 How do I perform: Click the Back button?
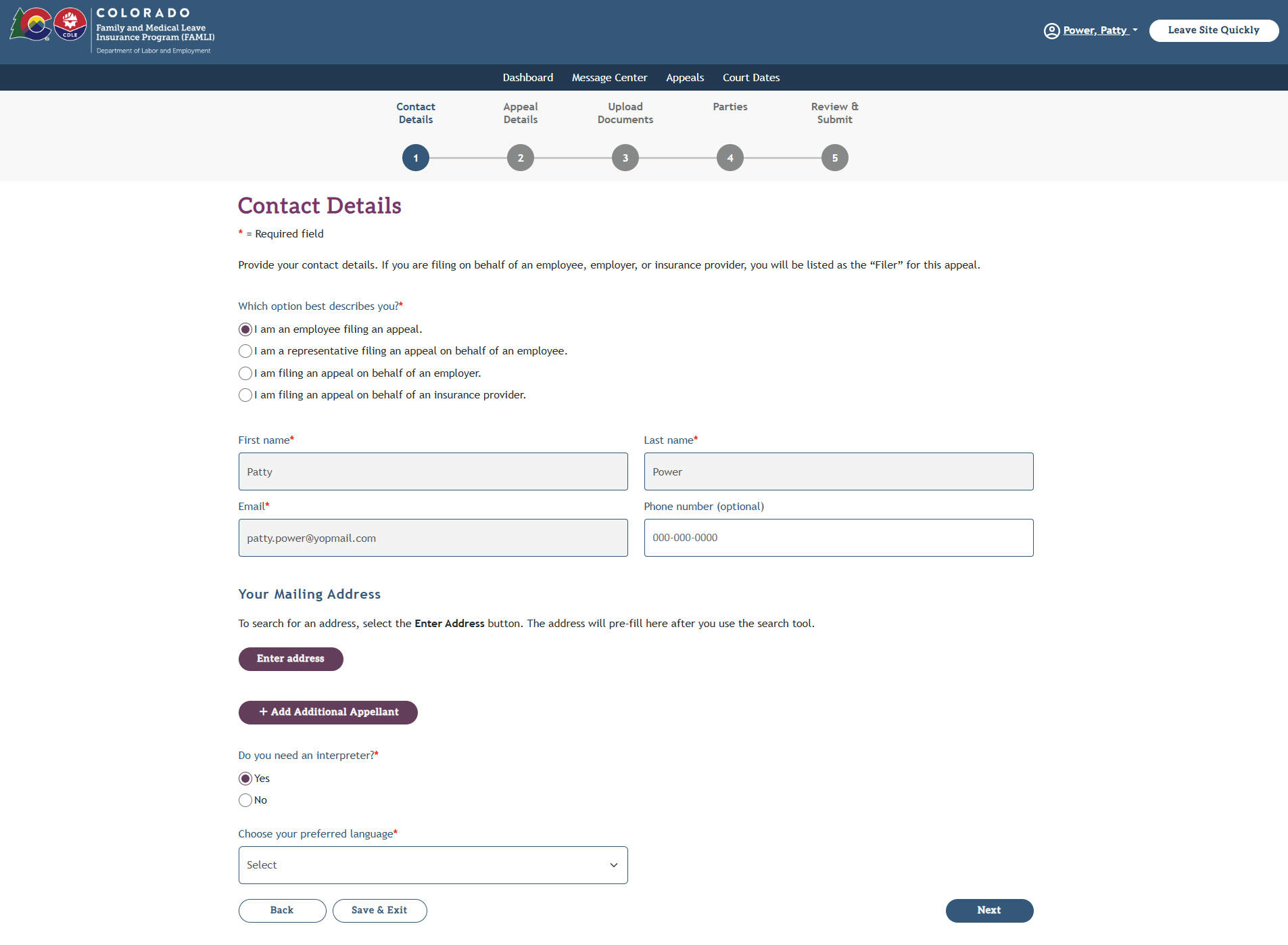point(282,911)
